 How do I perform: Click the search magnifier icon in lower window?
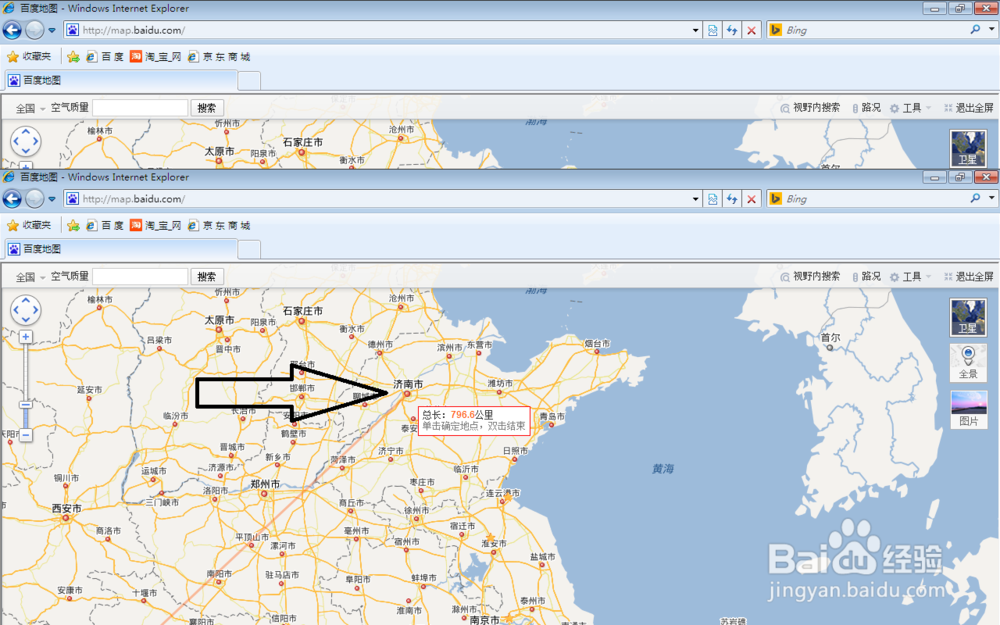(x=975, y=198)
